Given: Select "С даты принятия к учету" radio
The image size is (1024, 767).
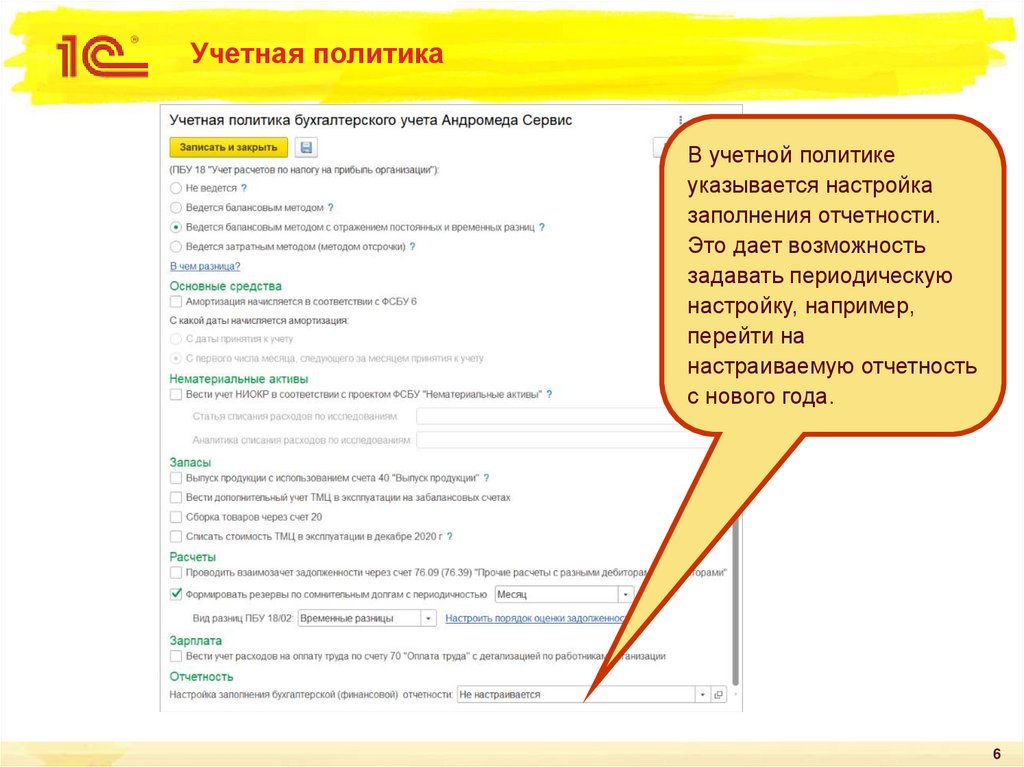Looking at the screenshot, I should click(x=176, y=339).
